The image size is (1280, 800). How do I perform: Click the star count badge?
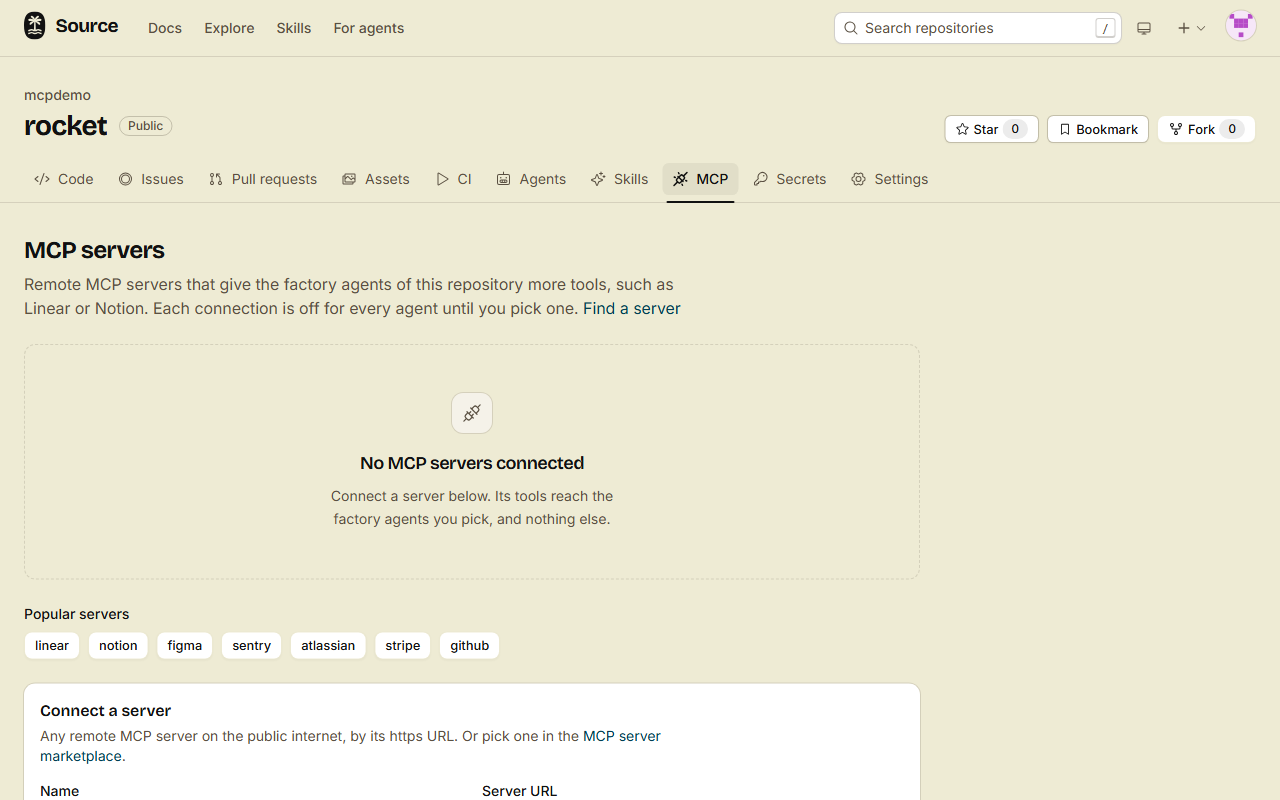pyautogui.click(x=1015, y=129)
